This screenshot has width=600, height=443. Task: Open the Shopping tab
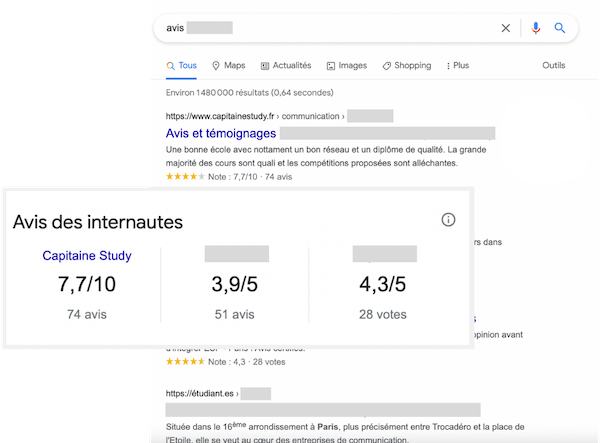point(407,65)
